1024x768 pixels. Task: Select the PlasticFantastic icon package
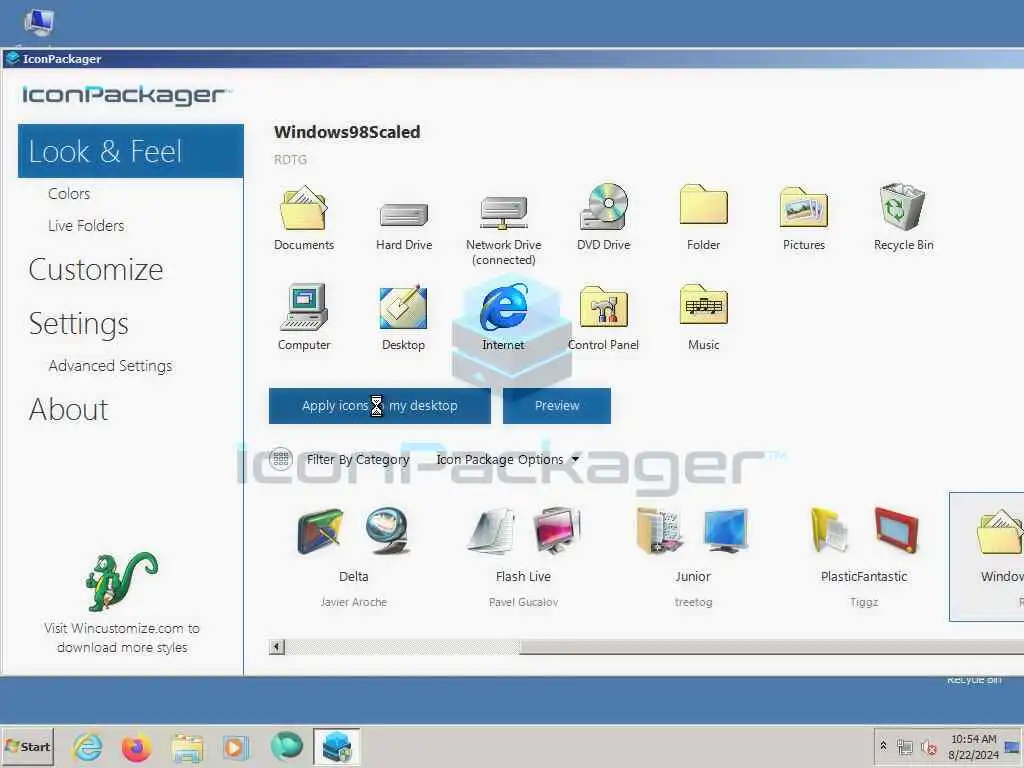(x=863, y=555)
